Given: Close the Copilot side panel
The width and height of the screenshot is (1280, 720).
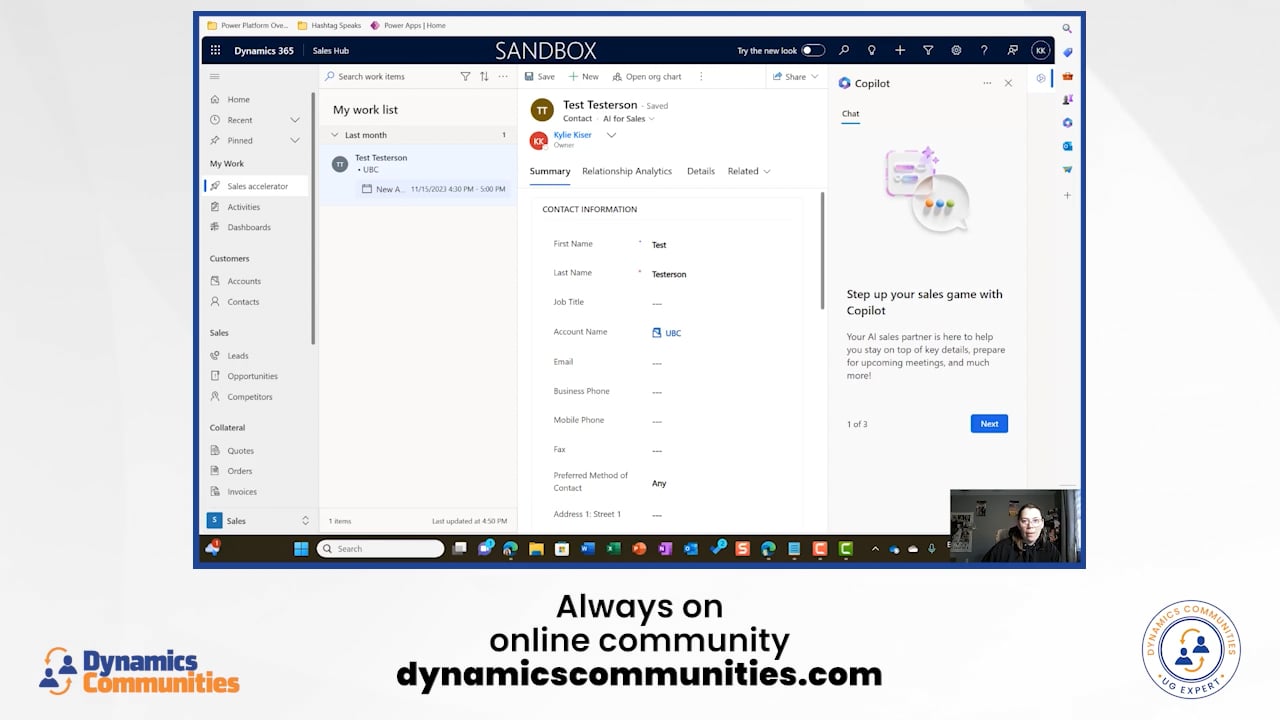Looking at the screenshot, I should pos(1008,83).
